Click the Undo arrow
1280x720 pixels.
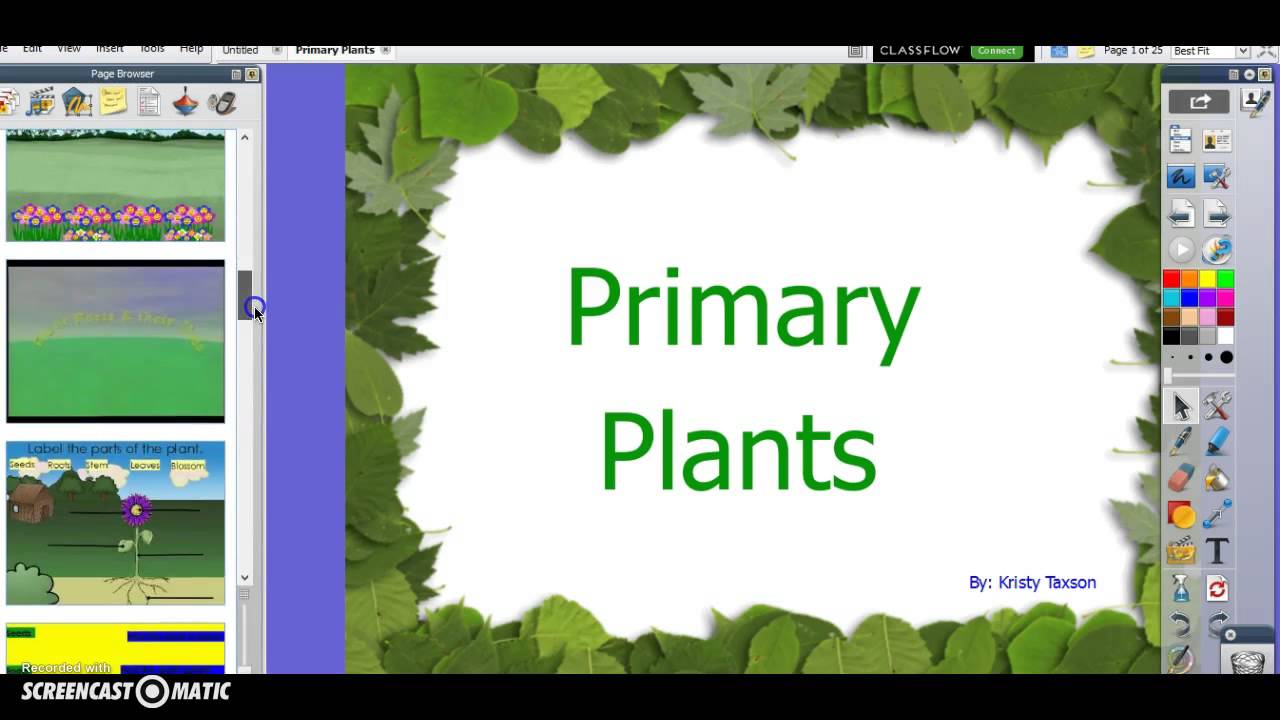tap(1181, 624)
